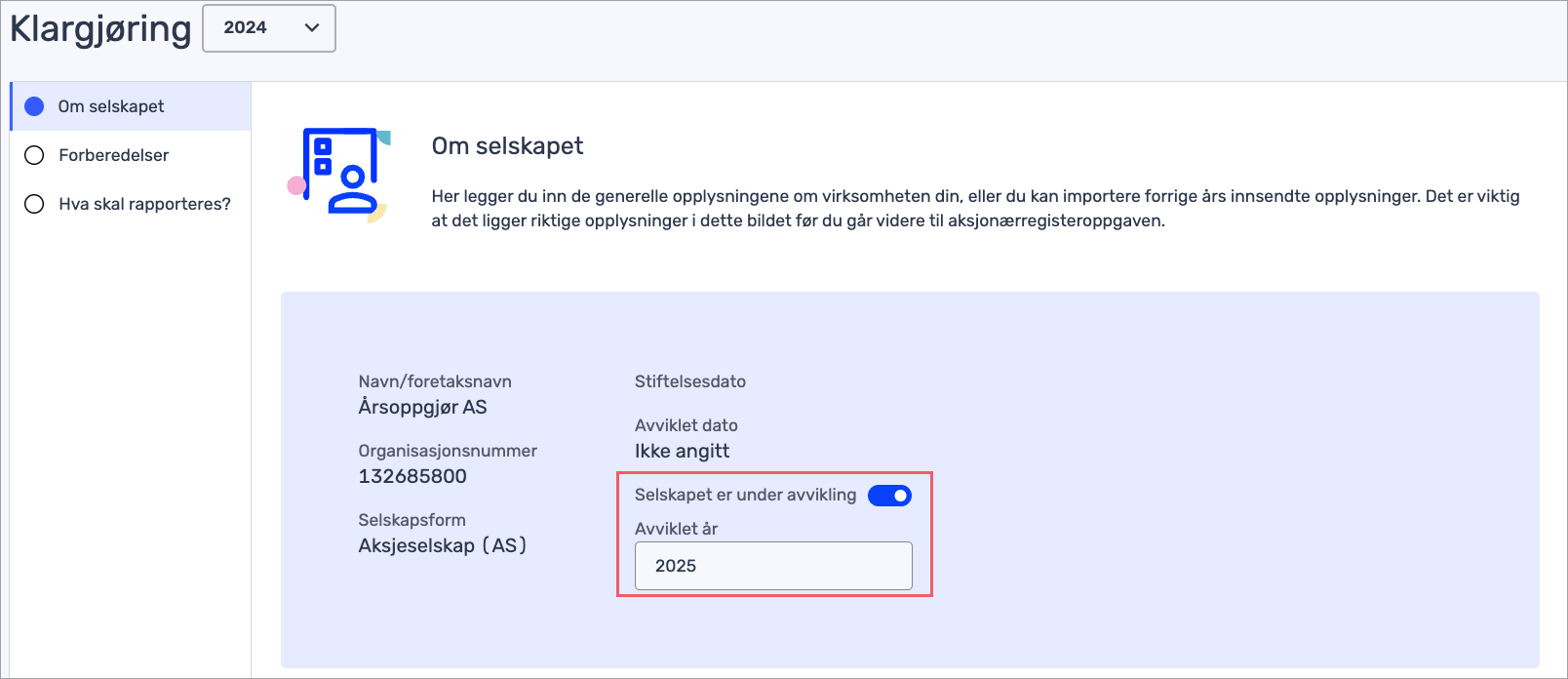This screenshot has height=679, width=1568.
Task: Click into the Avviklet år field
Action: [773, 566]
